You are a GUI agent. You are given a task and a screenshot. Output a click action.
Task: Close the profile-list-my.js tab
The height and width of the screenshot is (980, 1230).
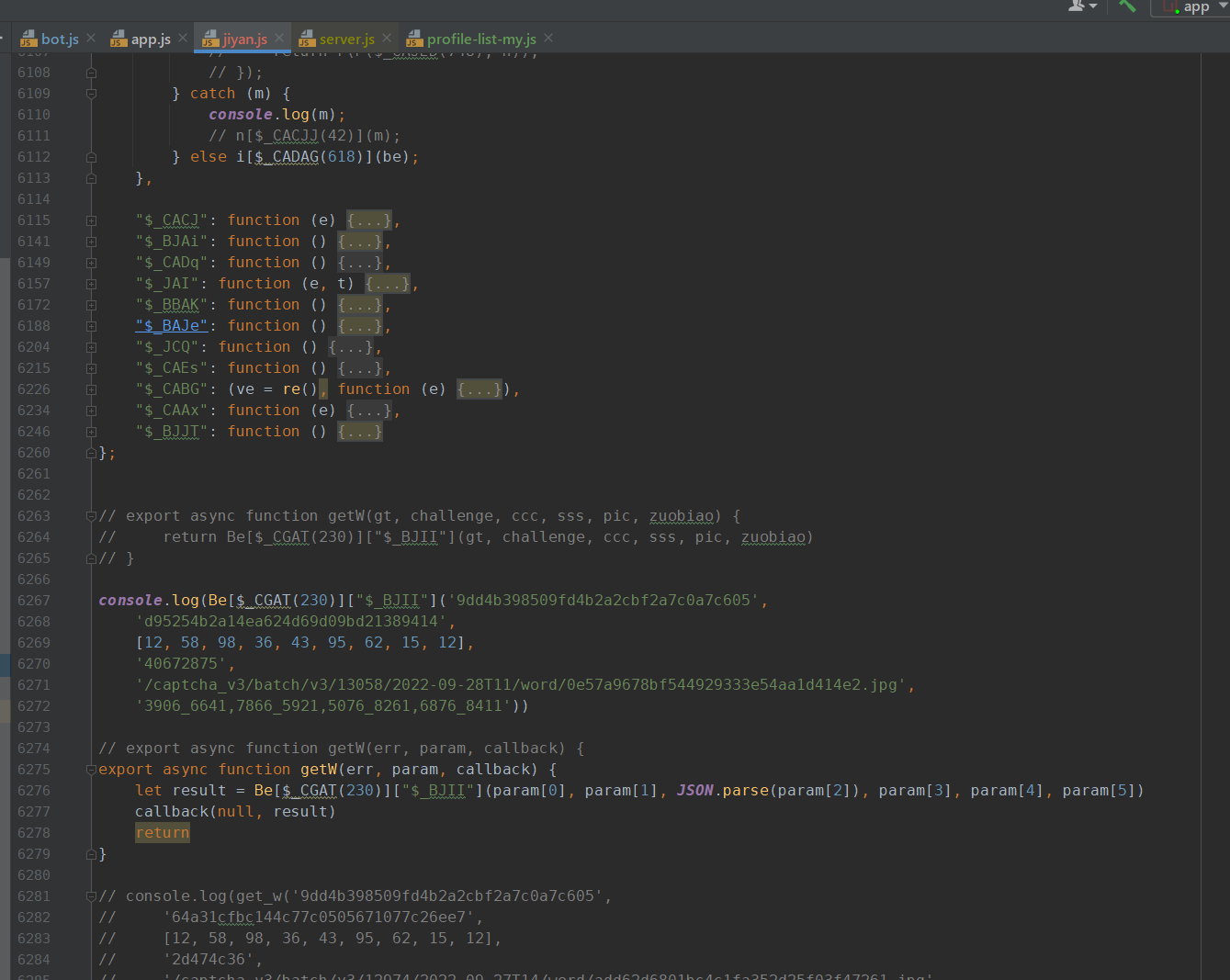(548, 38)
